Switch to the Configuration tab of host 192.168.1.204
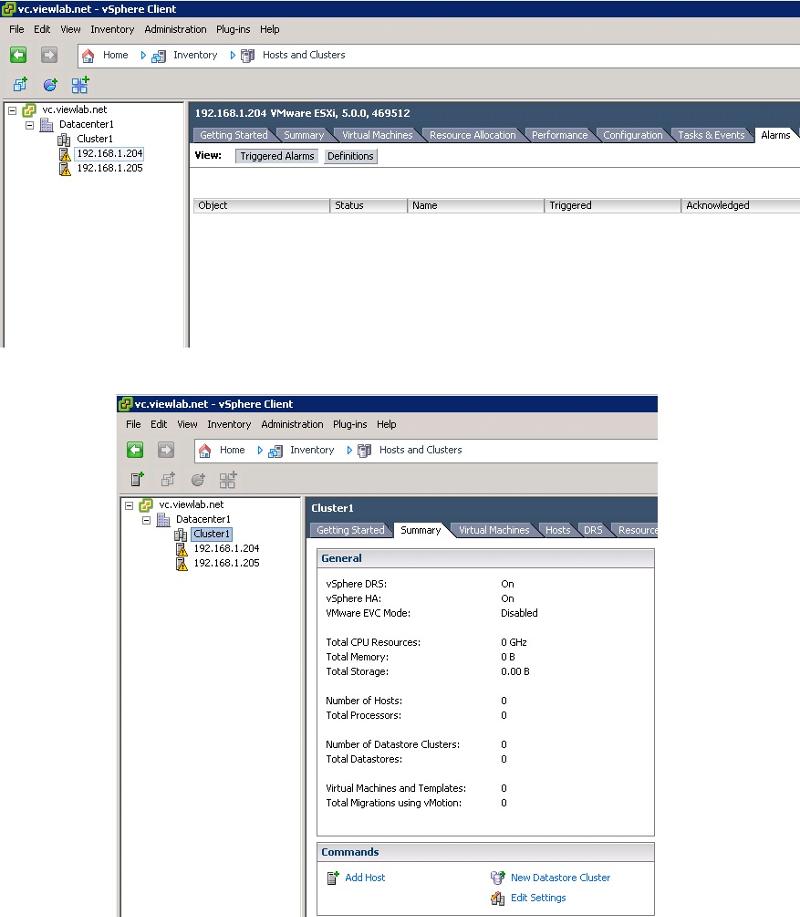800x917 pixels. coord(633,135)
